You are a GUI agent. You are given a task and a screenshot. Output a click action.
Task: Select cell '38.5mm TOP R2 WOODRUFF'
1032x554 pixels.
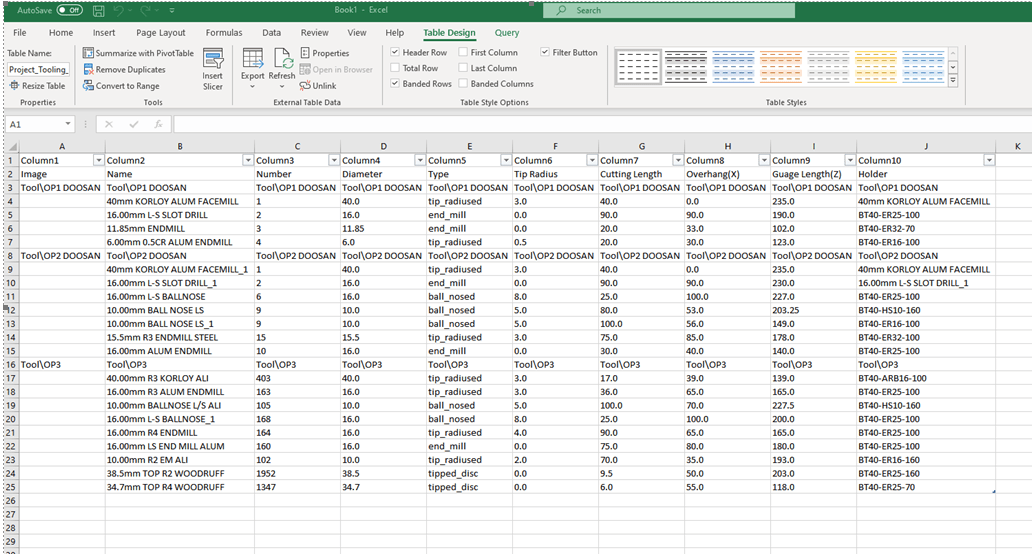coord(180,474)
